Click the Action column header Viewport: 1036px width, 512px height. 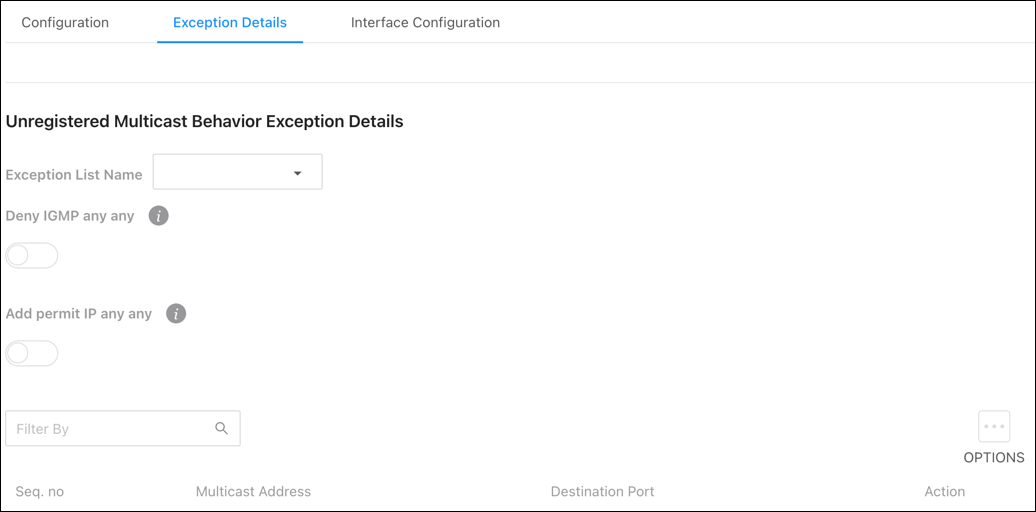[945, 492]
